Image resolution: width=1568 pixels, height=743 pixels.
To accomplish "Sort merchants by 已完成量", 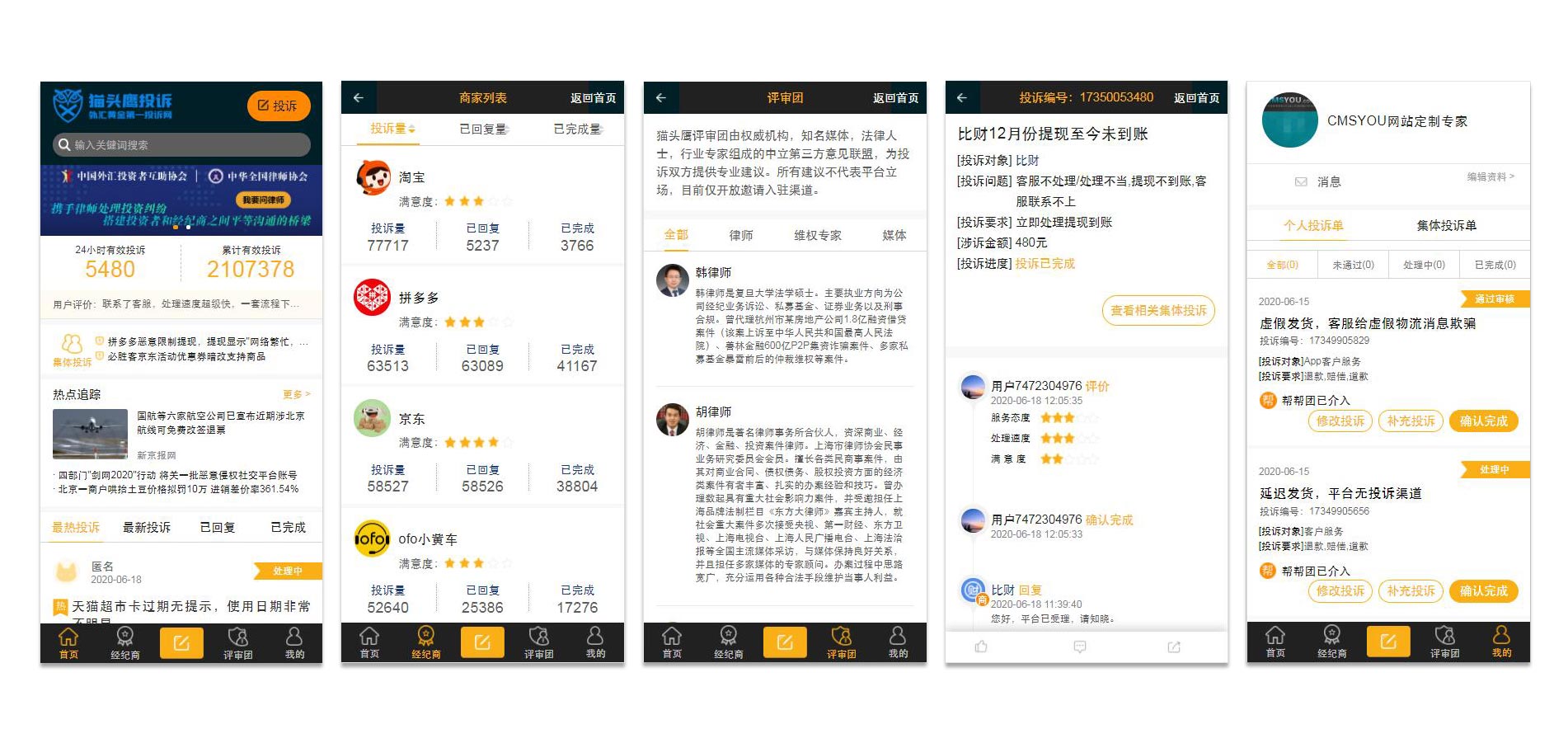I will click(x=578, y=129).
